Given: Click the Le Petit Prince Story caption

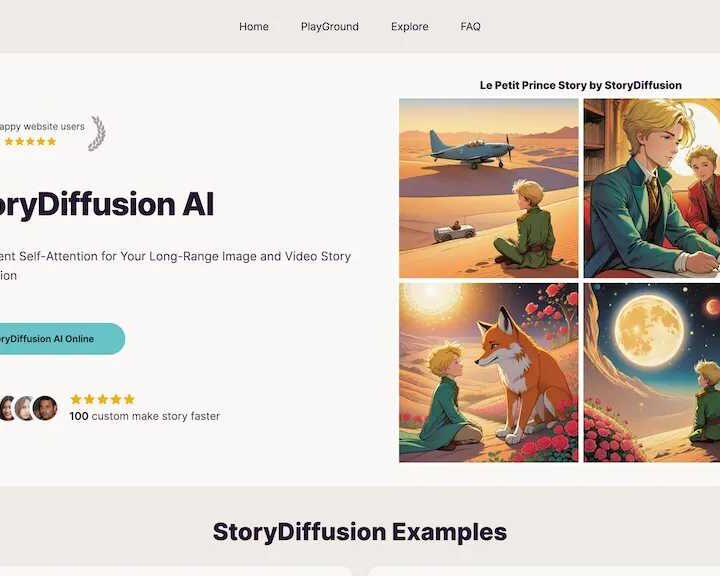Looking at the screenshot, I should click(x=580, y=85).
